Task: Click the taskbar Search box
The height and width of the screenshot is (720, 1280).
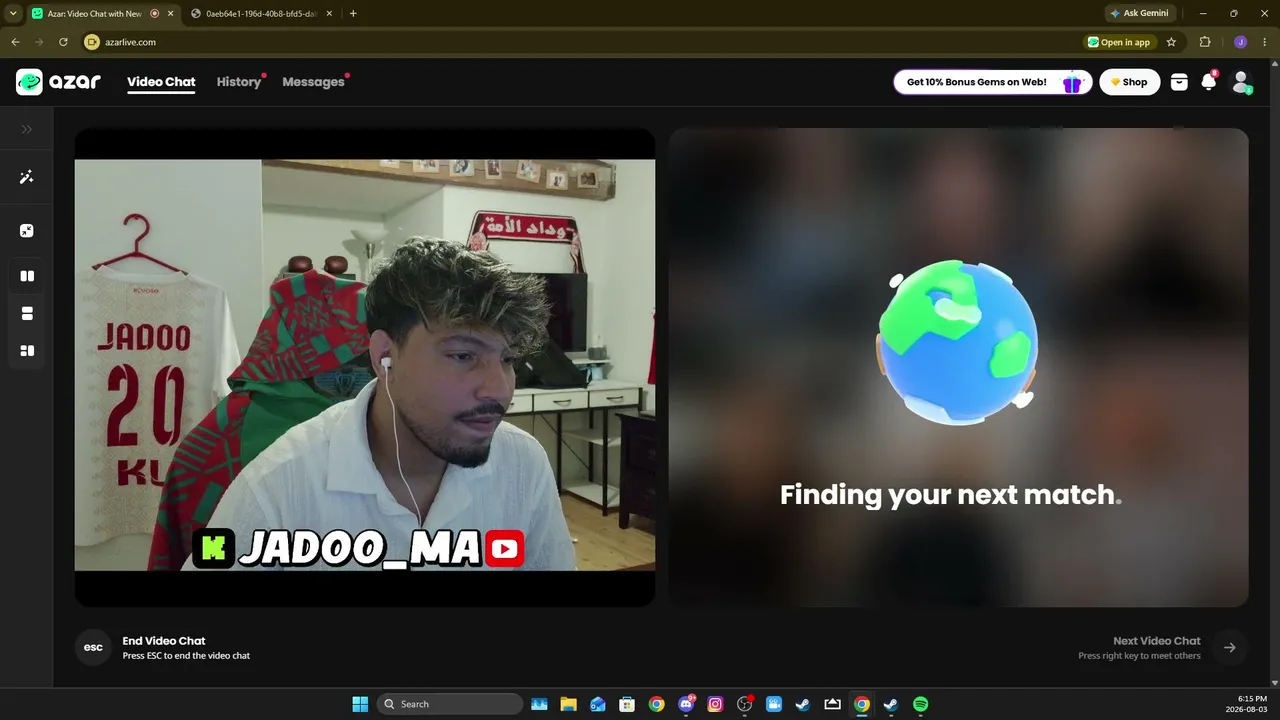Action: 450,704
